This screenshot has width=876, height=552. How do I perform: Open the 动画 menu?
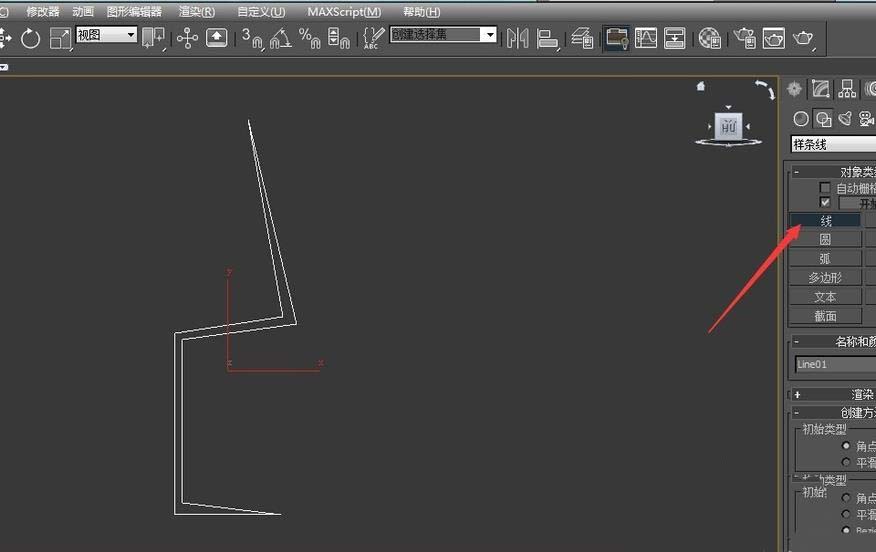point(83,12)
